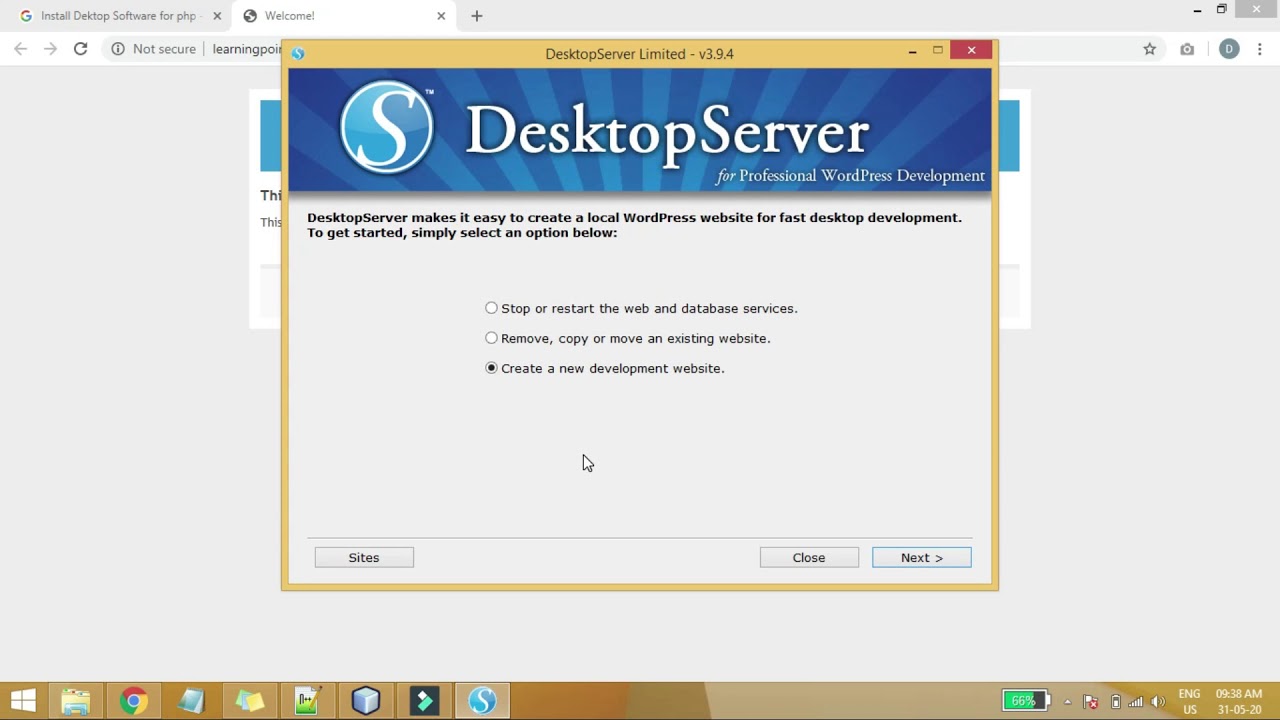Click the camera extension icon in Chrome
The width and height of the screenshot is (1280, 720).
[x=1187, y=49]
